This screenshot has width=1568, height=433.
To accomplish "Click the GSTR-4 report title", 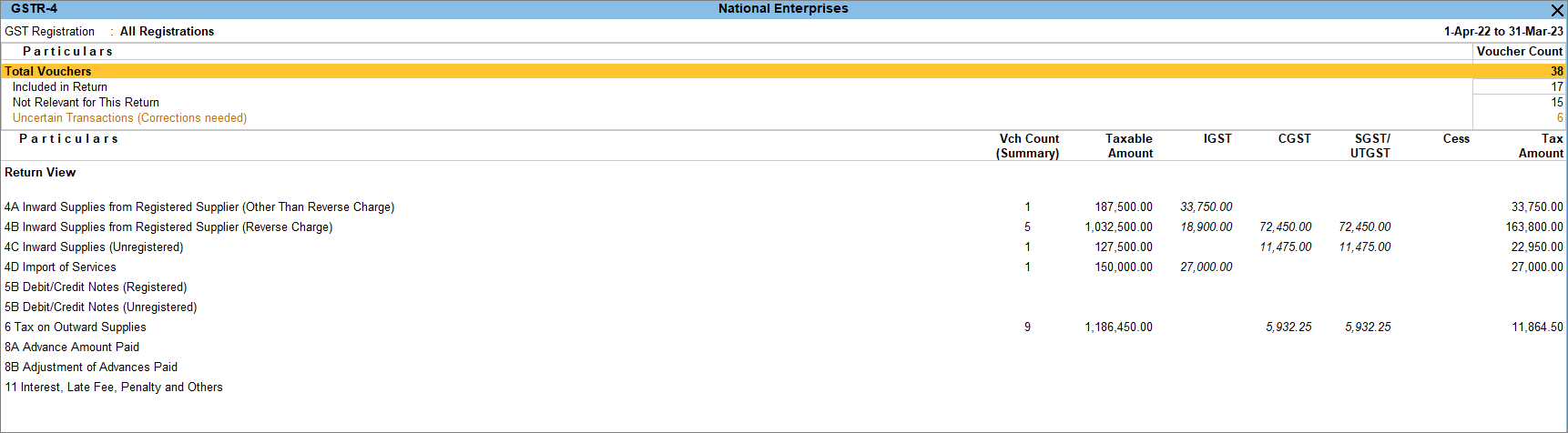I will (34, 9).
